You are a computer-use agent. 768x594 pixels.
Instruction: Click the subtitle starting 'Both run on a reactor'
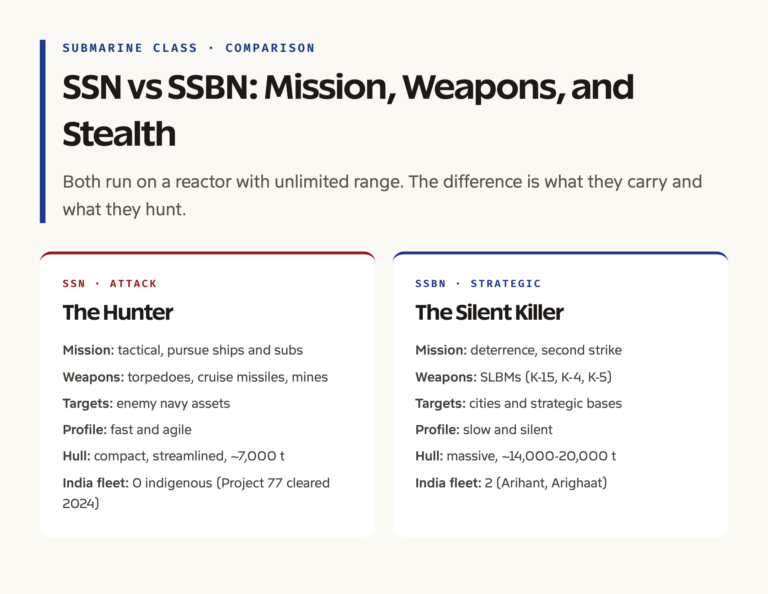[382, 195]
